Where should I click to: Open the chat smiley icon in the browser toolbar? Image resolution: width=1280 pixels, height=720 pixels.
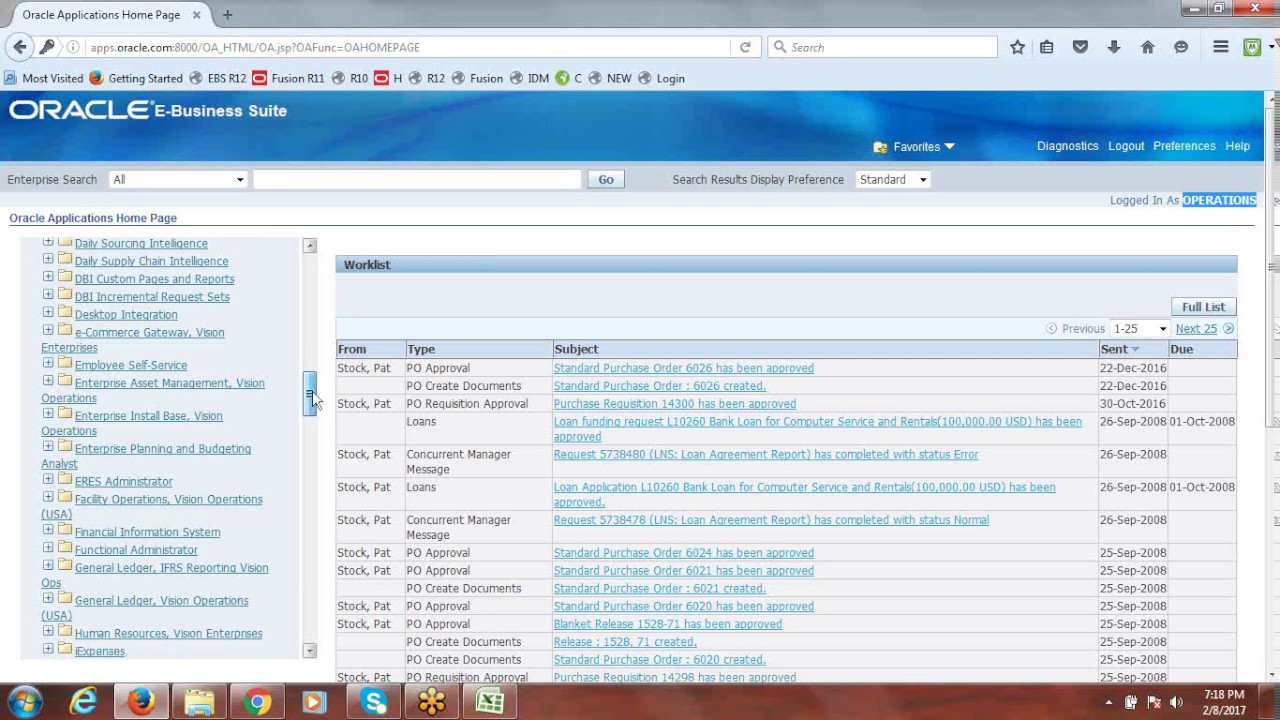1181,47
